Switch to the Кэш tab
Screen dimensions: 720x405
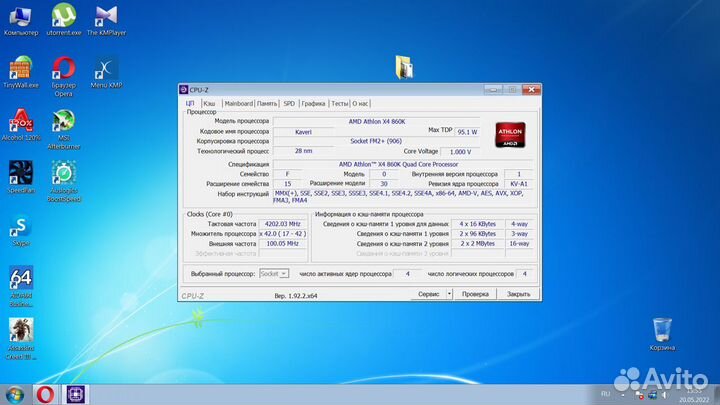[x=209, y=104]
